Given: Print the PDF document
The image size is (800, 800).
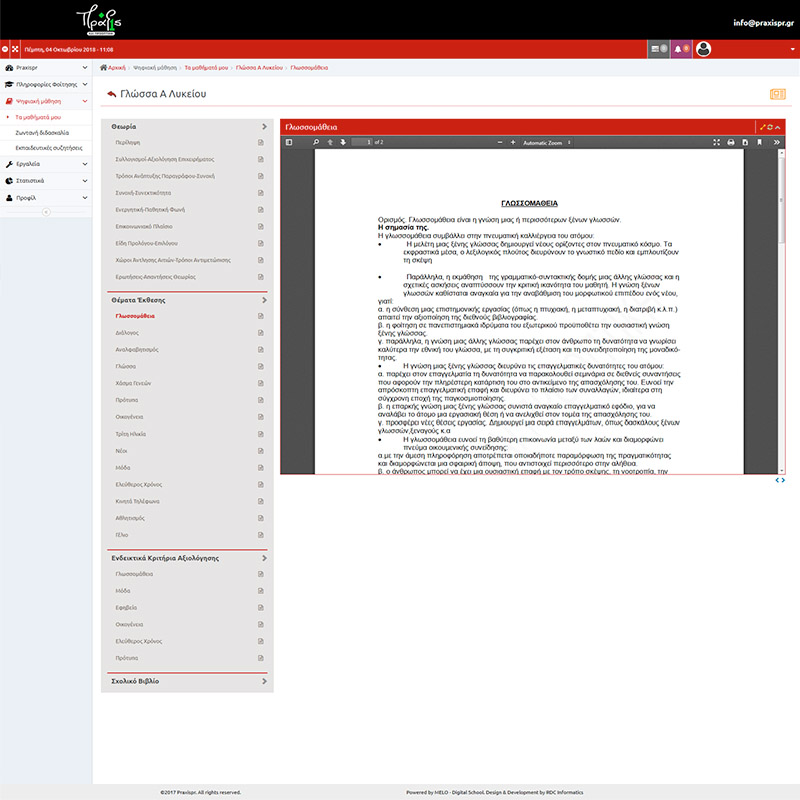Looking at the screenshot, I should click(x=731, y=143).
